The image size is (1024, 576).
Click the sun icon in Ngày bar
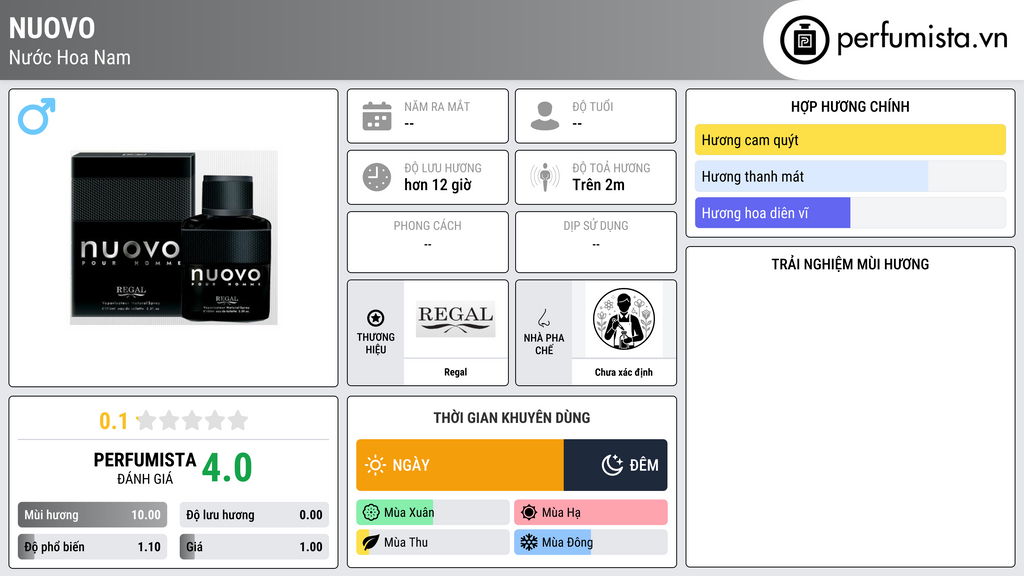click(375, 465)
